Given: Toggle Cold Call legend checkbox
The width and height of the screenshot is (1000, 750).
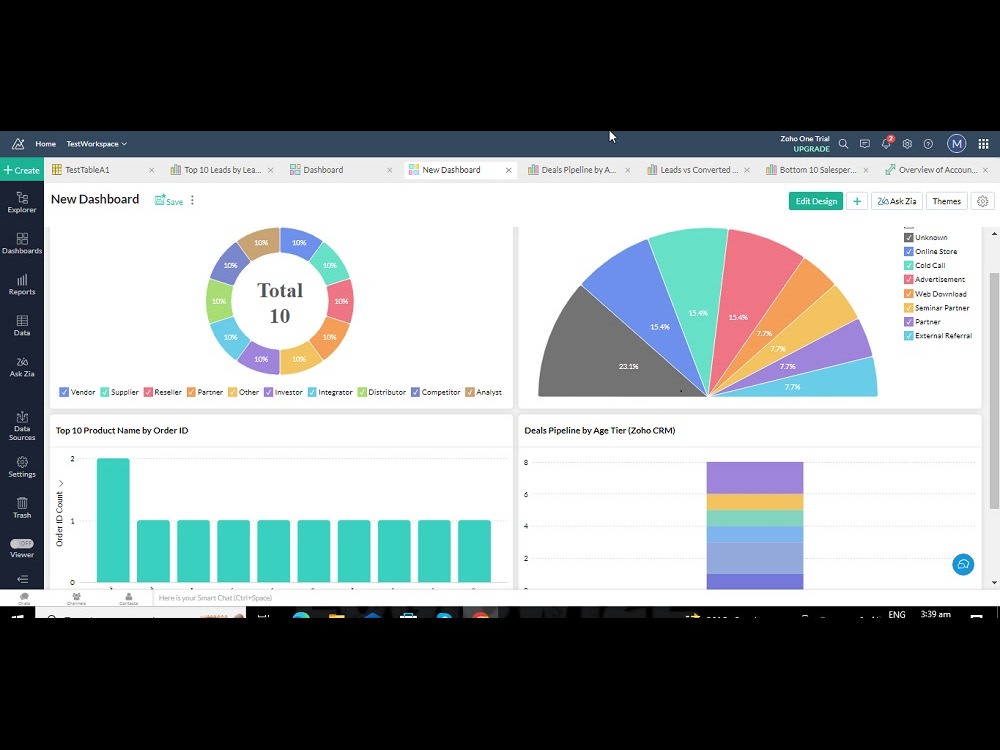Looking at the screenshot, I should [x=909, y=265].
